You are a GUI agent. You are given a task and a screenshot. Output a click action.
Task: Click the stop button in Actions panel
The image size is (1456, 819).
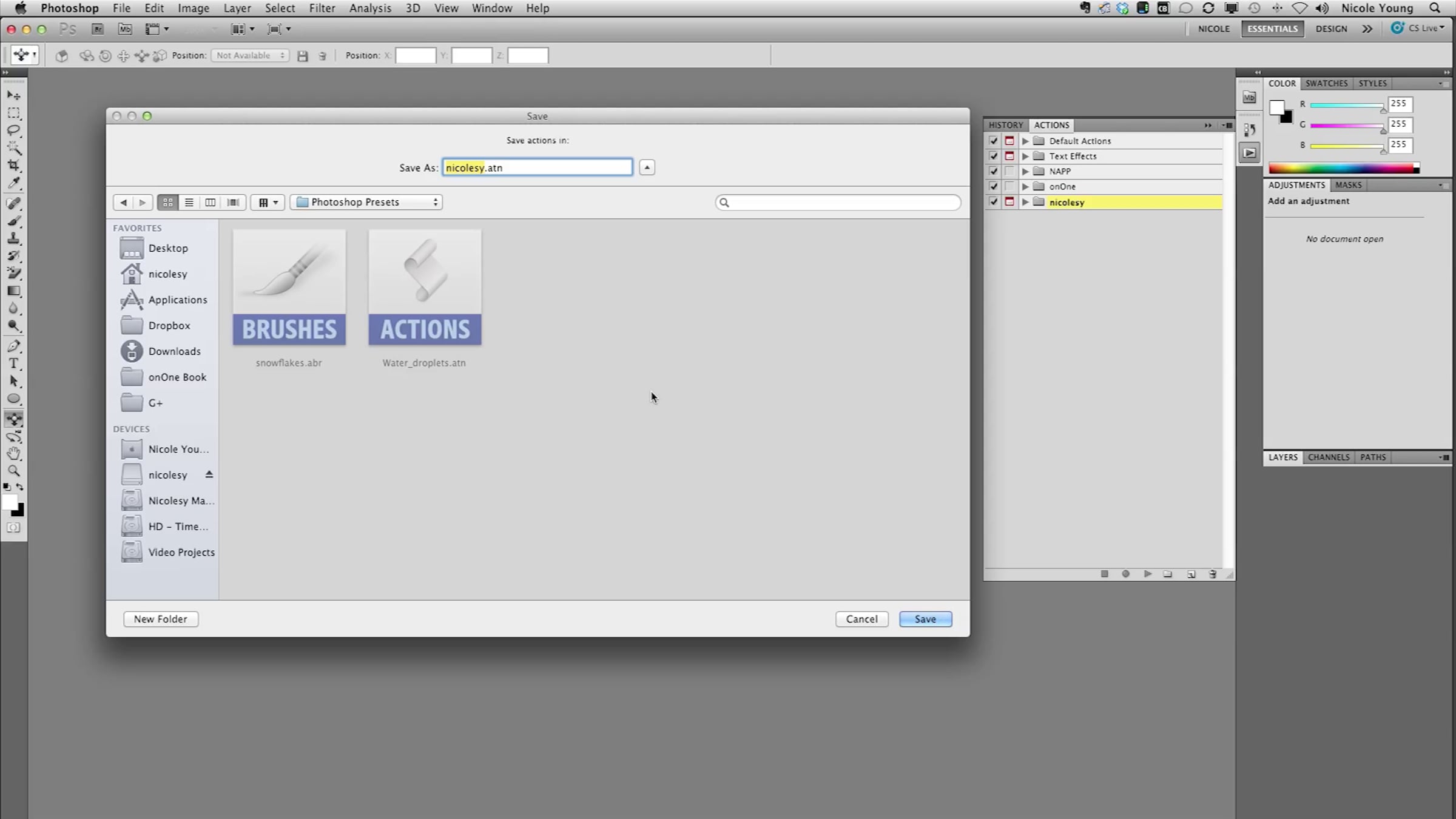coord(1105,574)
